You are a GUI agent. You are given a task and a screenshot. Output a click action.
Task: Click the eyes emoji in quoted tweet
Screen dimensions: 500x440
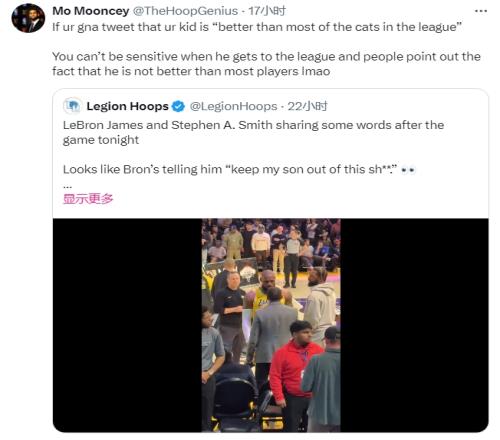coord(408,170)
